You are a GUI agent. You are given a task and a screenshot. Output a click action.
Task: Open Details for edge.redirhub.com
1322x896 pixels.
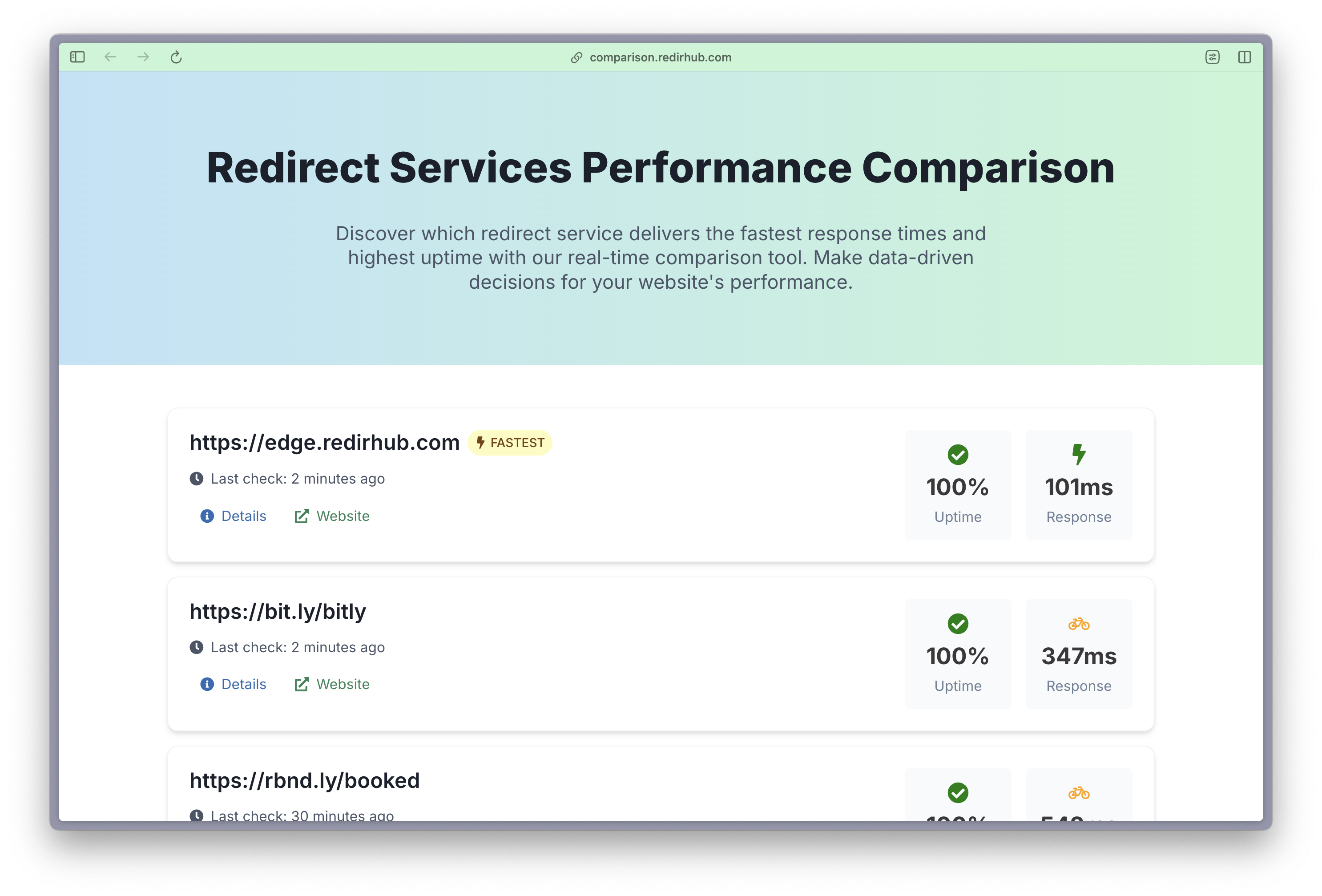[243, 516]
